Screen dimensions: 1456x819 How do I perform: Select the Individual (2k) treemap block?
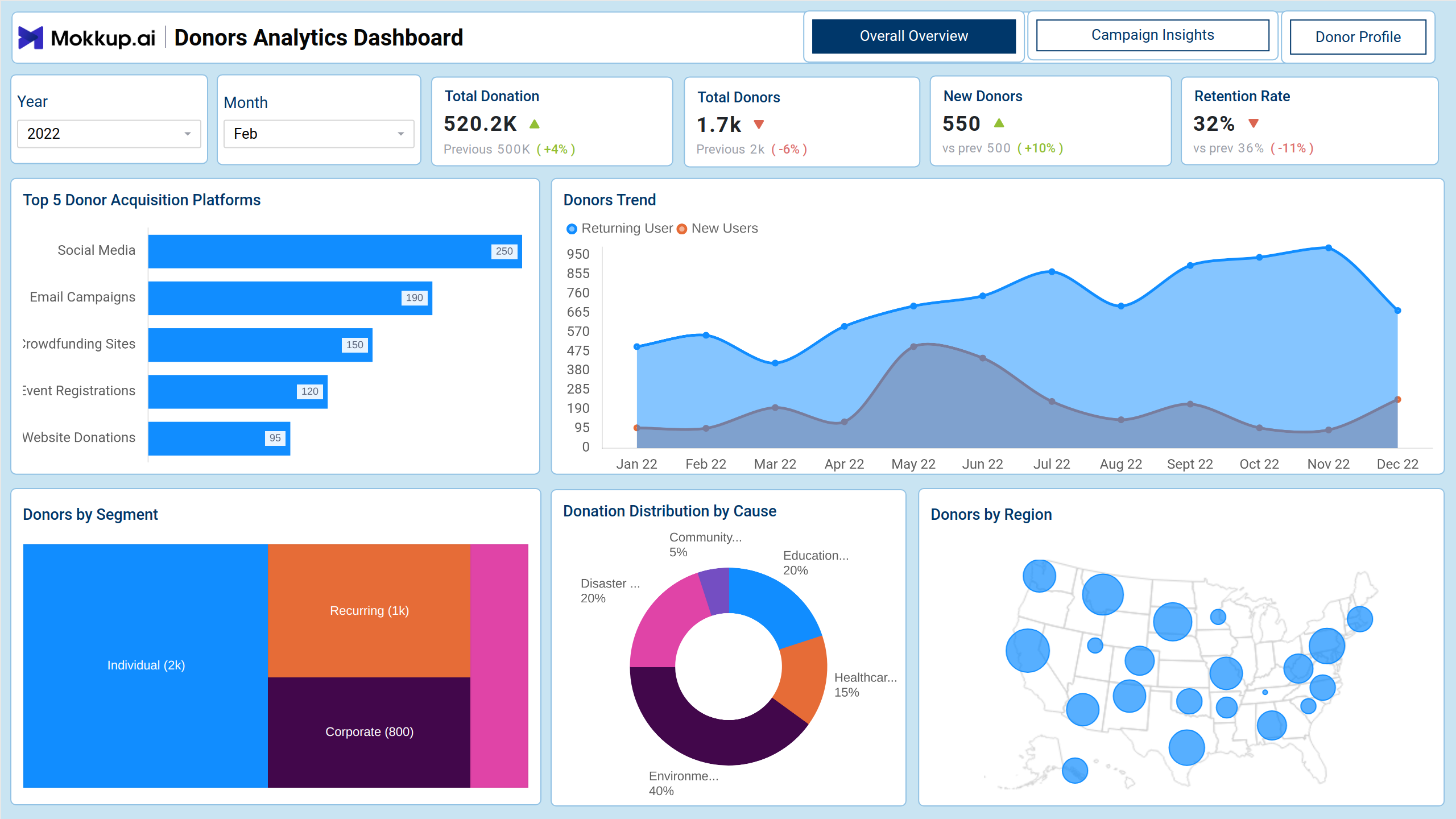[x=146, y=665]
